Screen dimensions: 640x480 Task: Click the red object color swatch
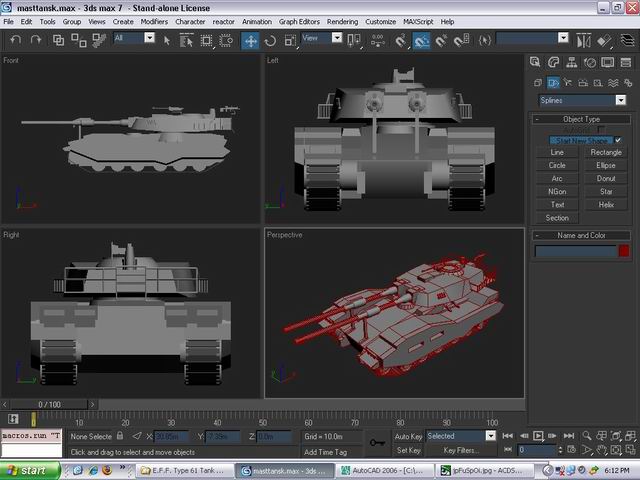point(624,251)
